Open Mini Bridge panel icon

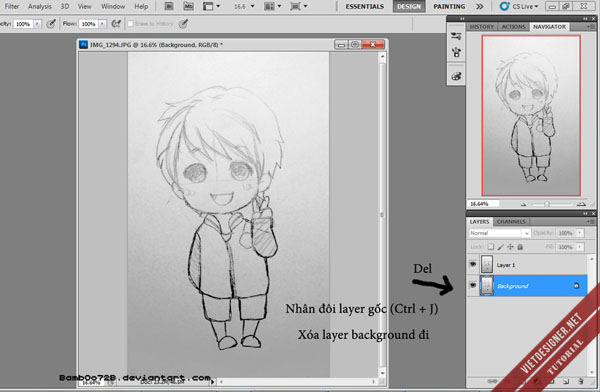[x=188, y=6]
